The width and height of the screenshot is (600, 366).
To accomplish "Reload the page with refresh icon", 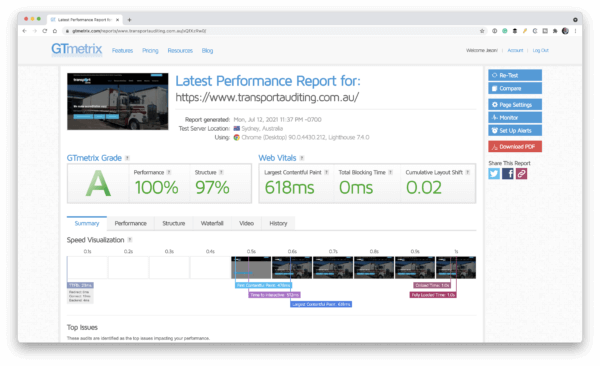I will coord(45,31).
